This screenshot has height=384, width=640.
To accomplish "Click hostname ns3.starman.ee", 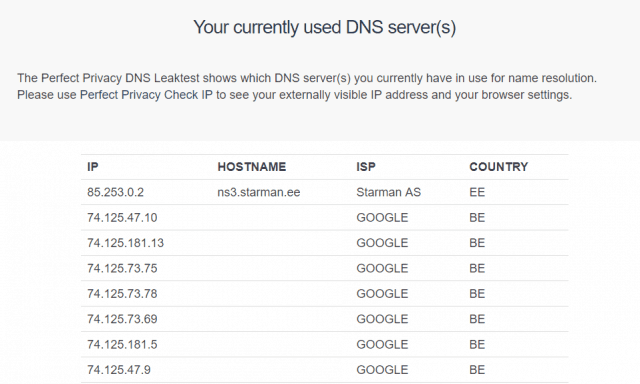I will tap(259, 192).
